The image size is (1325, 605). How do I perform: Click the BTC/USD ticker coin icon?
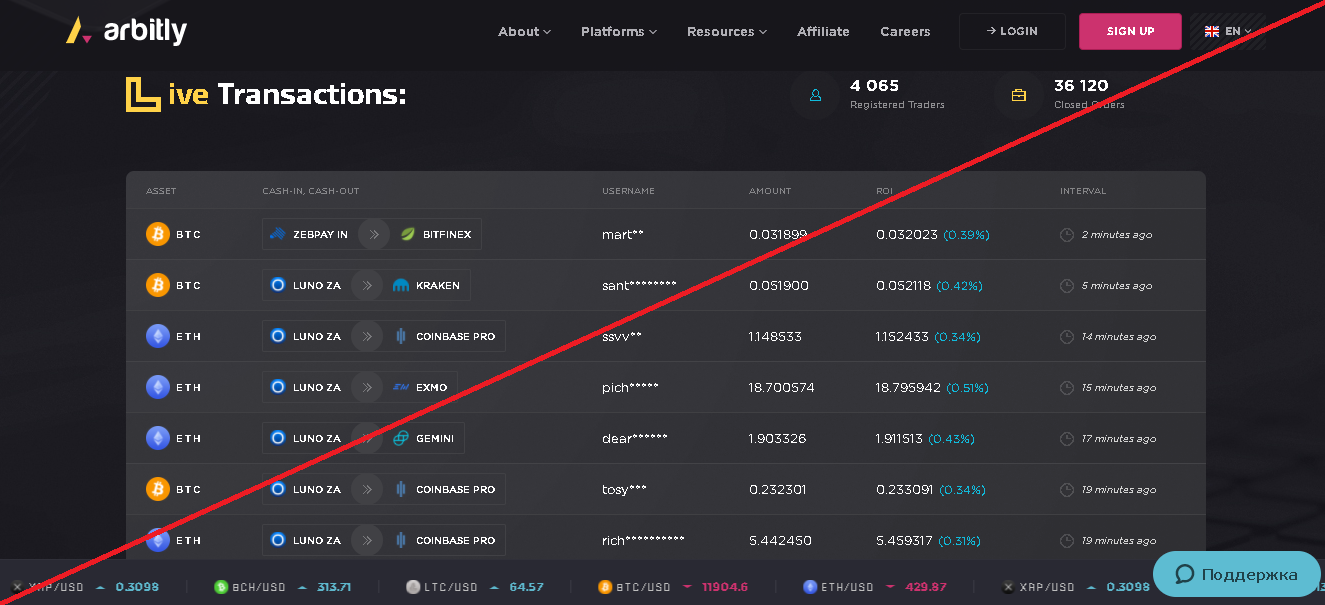(604, 587)
